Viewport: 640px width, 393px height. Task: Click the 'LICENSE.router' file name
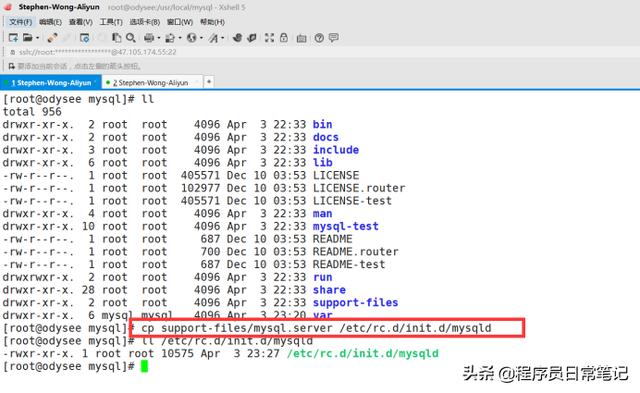pos(359,188)
